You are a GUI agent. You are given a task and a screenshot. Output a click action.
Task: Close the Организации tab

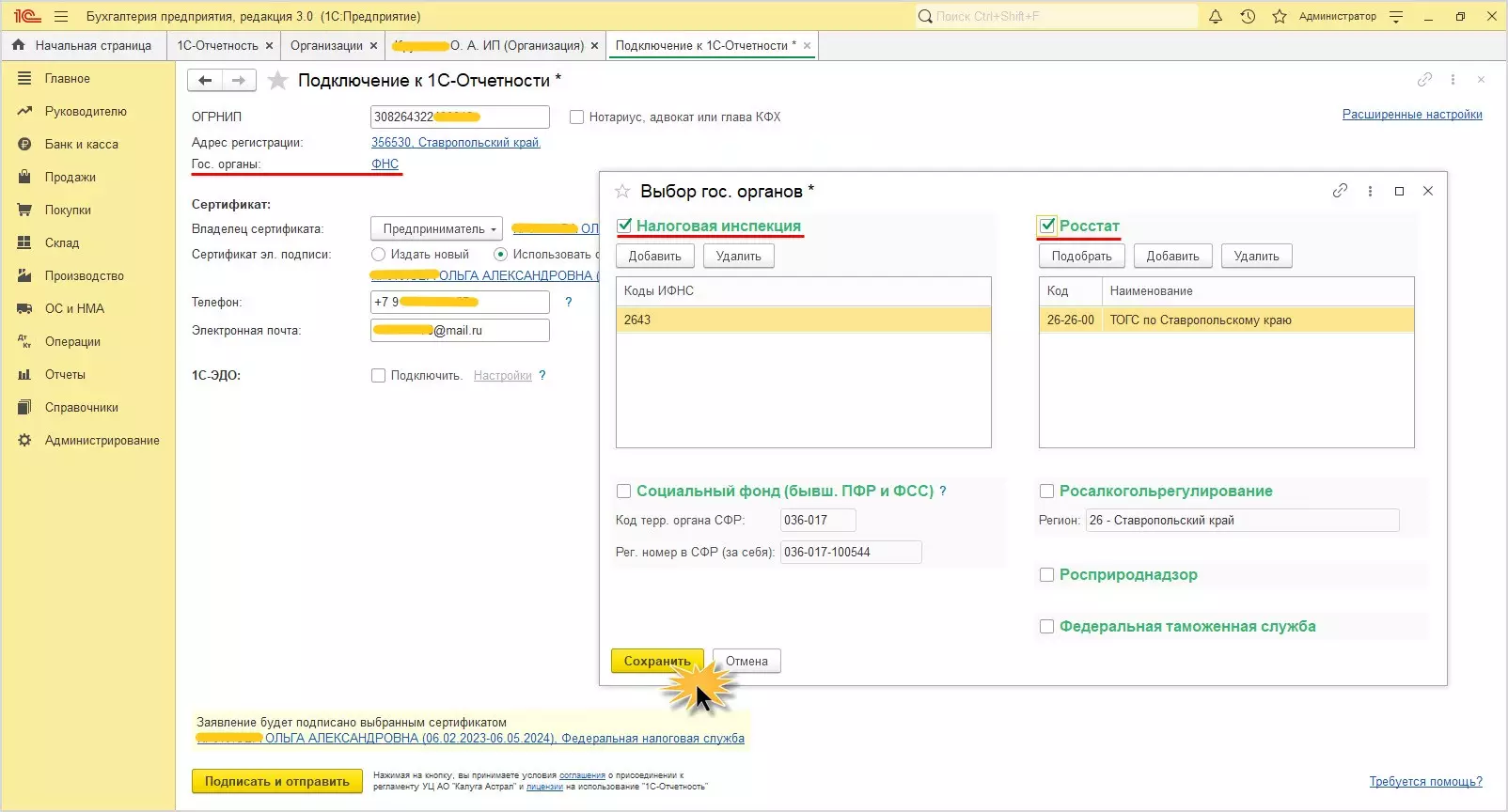373,45
